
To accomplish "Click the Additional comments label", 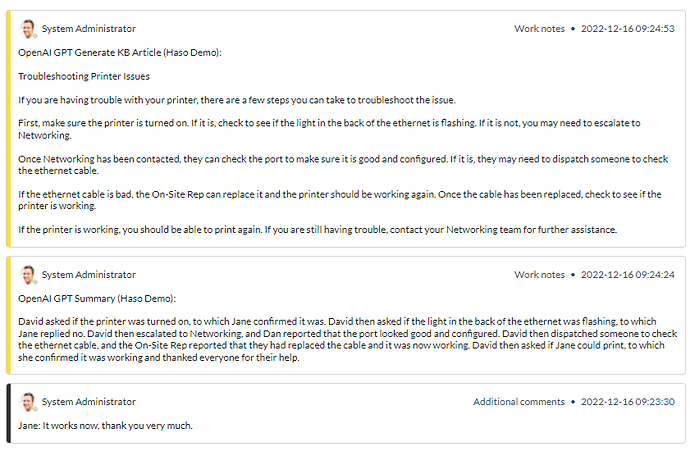I will 519,402.
